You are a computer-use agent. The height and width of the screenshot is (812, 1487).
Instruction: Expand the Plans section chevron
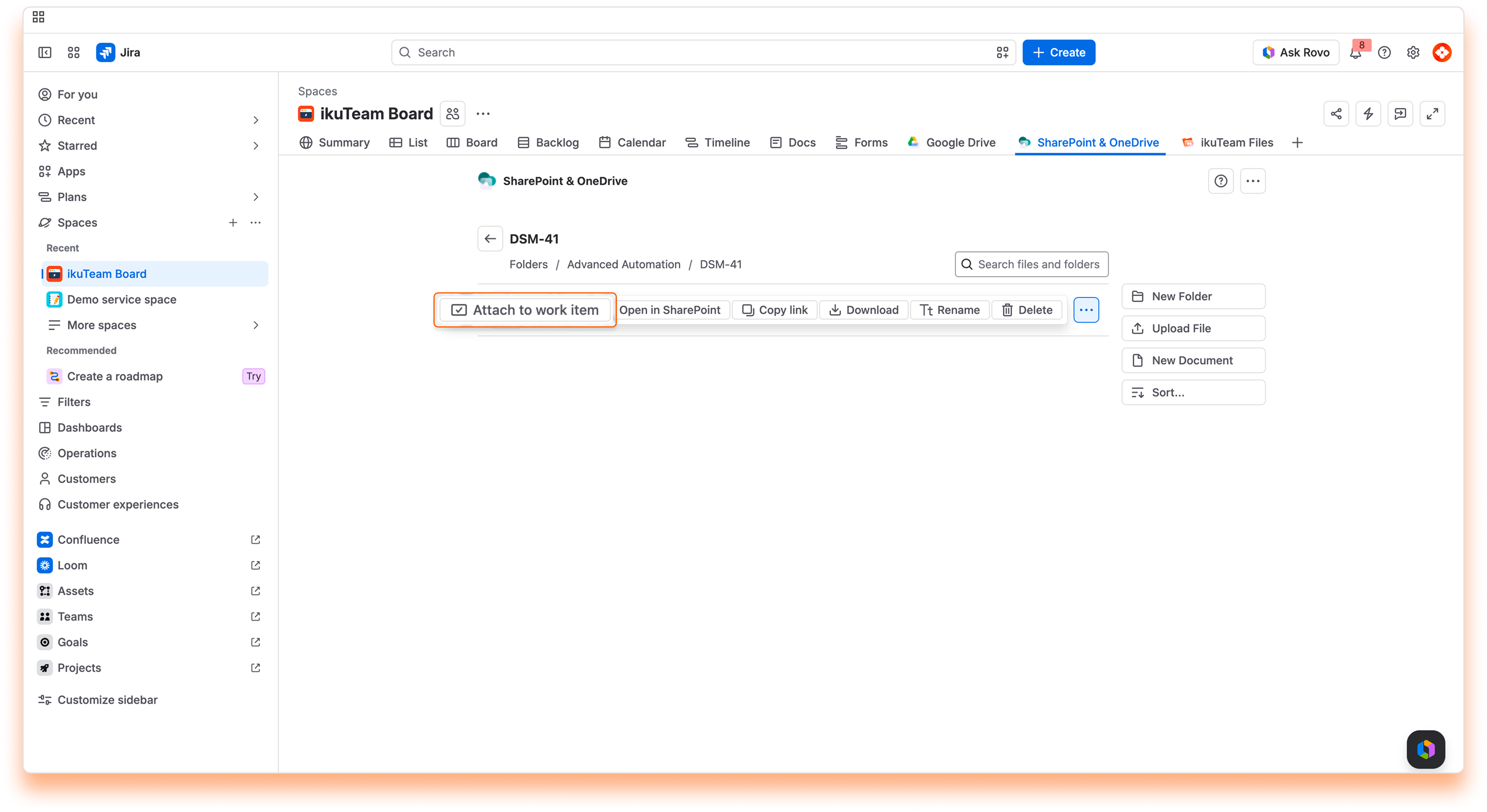click(x=256, y=197)
